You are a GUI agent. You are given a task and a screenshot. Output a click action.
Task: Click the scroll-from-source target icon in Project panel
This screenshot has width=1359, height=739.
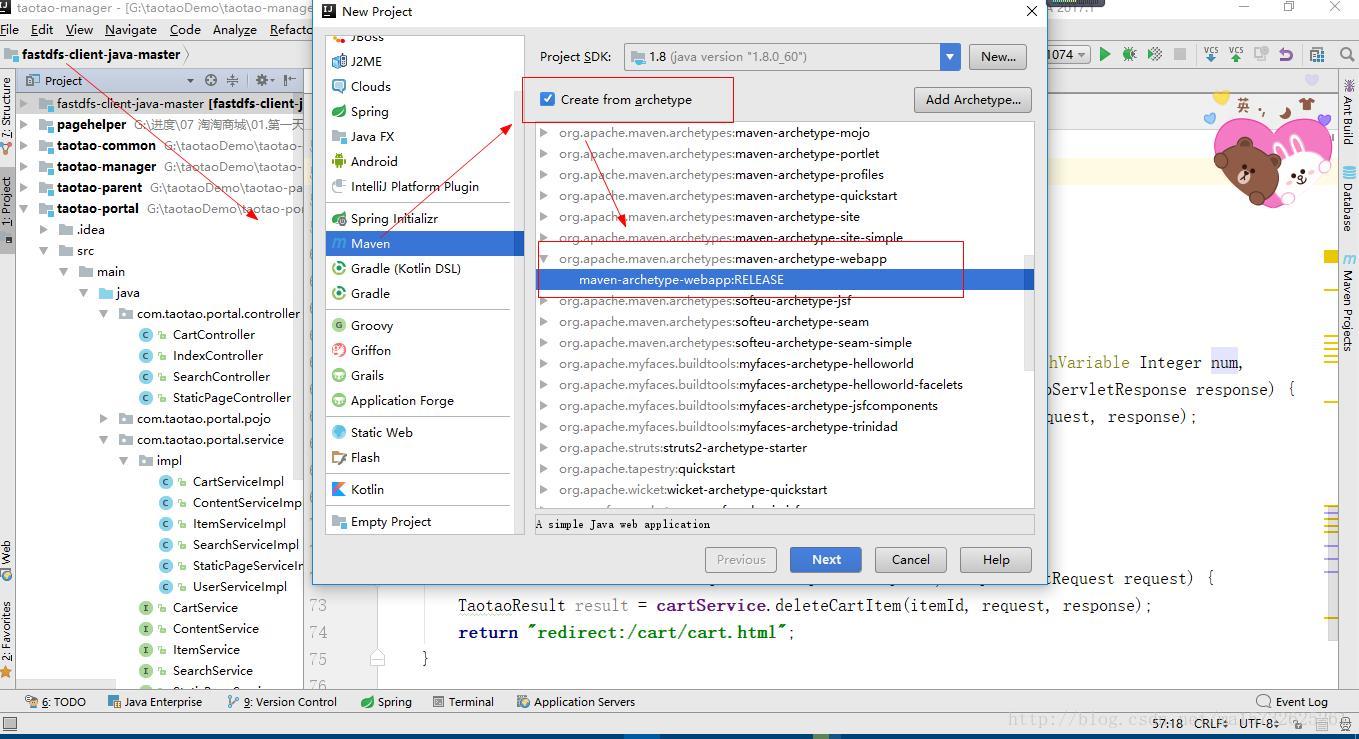211,80
